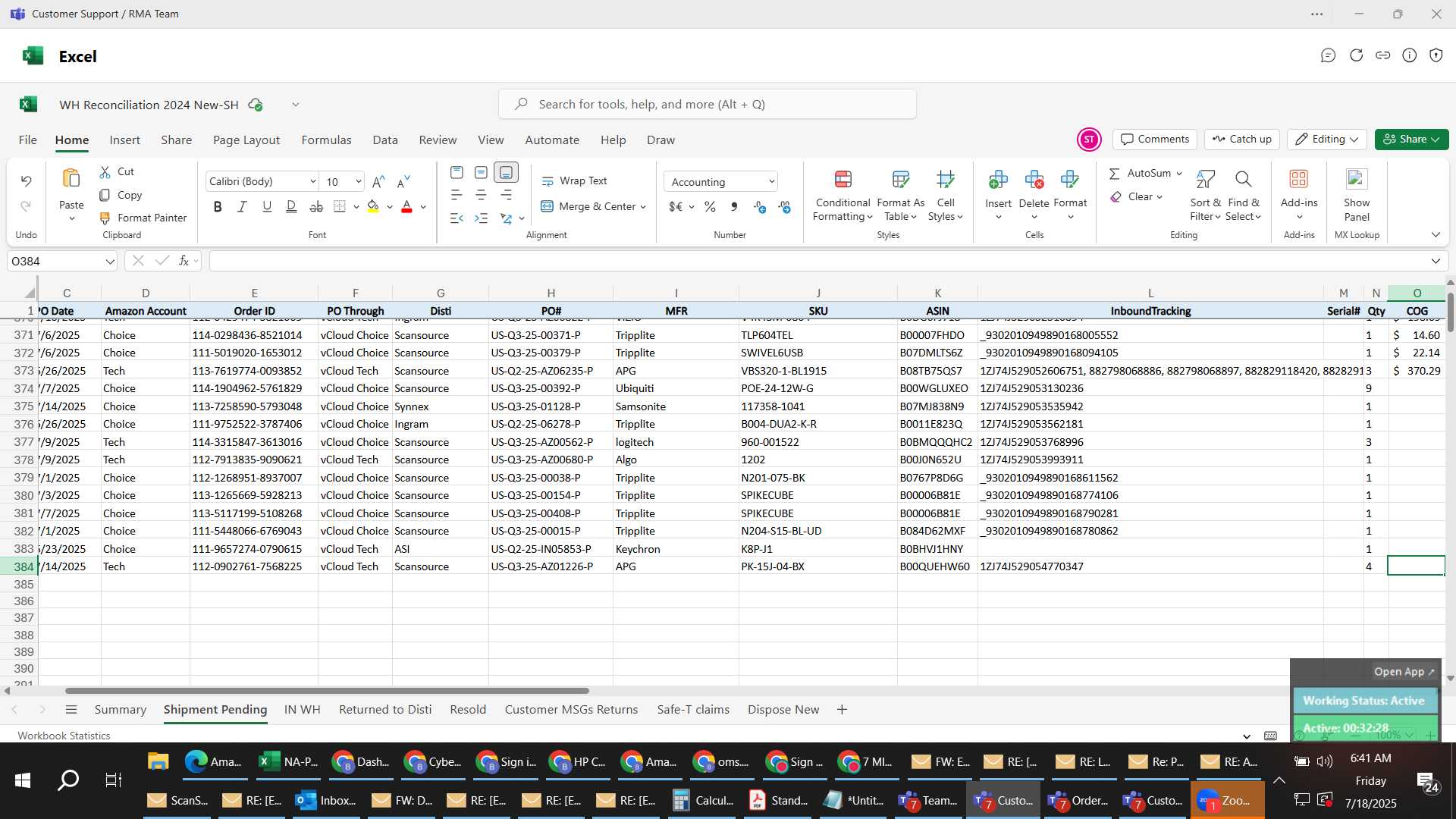Apply percent style format
The width and height of the screenshot is (1456, 819).
pos(710,206)
